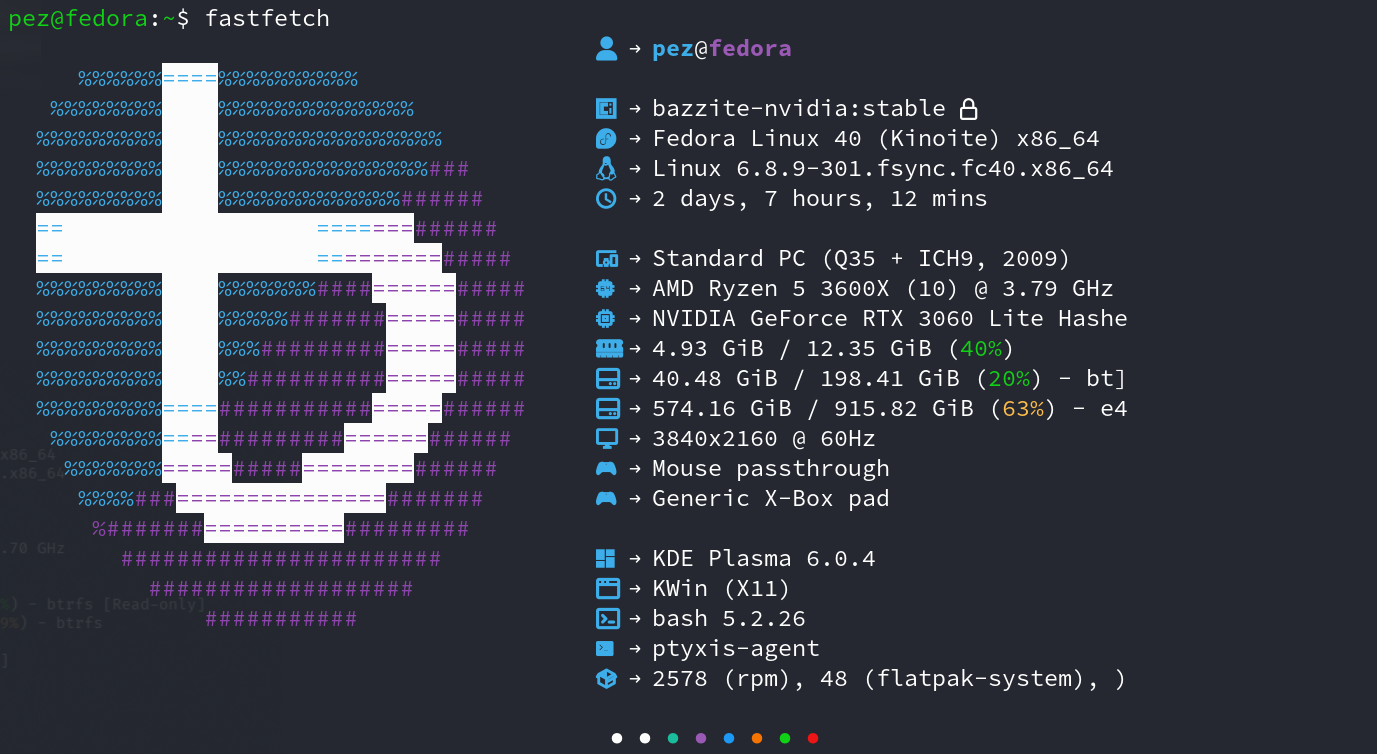Screen dimensions: 1377x754
Task: Click the computer icon beside Standard PC
Action: [x=606, y=259]
